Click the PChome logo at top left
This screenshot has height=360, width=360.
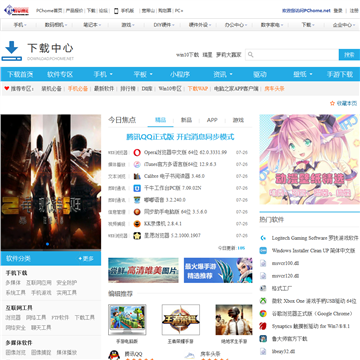click(16, 10)
